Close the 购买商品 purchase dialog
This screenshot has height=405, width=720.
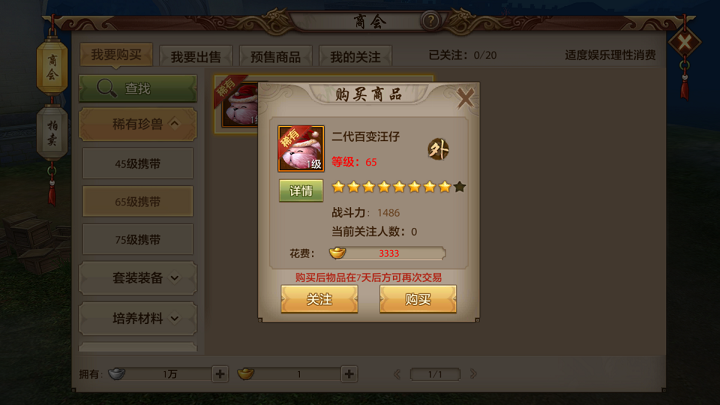(465, 97)
